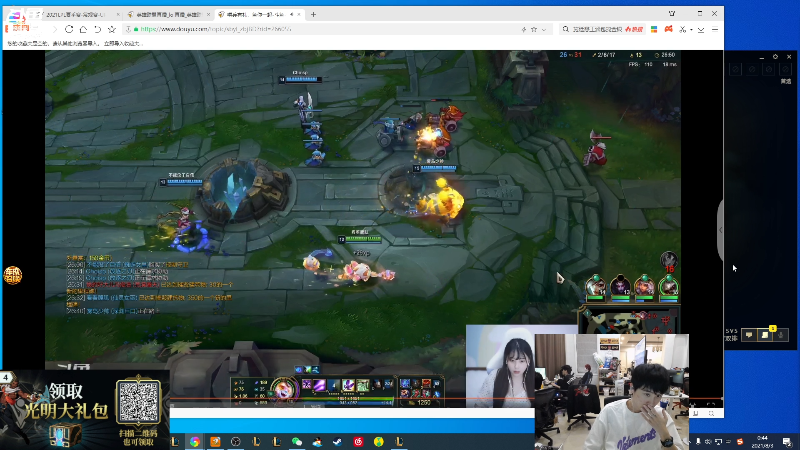
Task: Open the QQ penguin icon in taskbar
Action: pyautogui.click(x=317, y=441)
